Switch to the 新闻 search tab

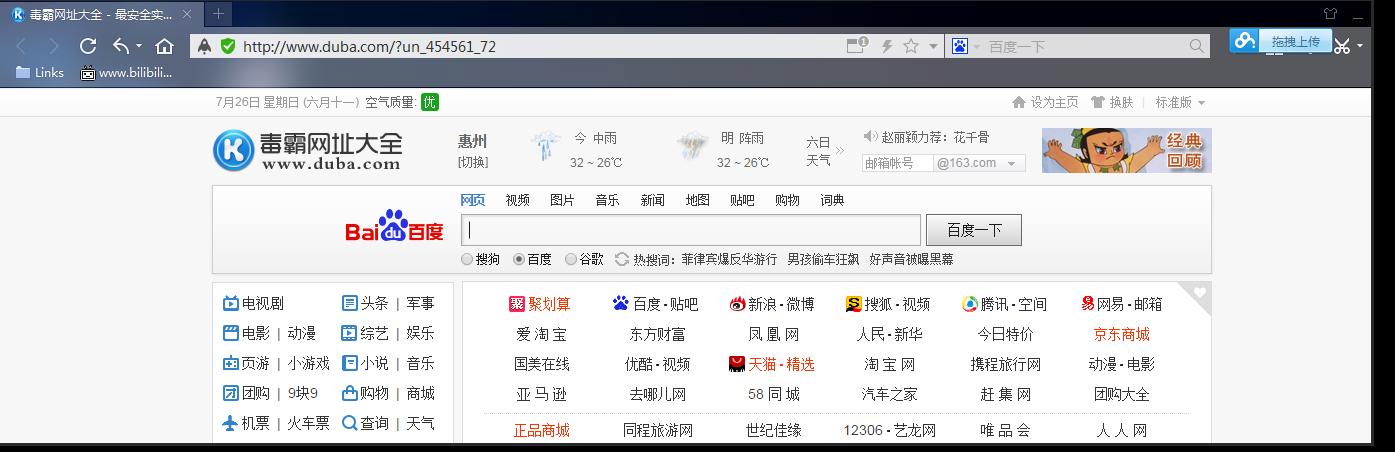pos(652,200)
